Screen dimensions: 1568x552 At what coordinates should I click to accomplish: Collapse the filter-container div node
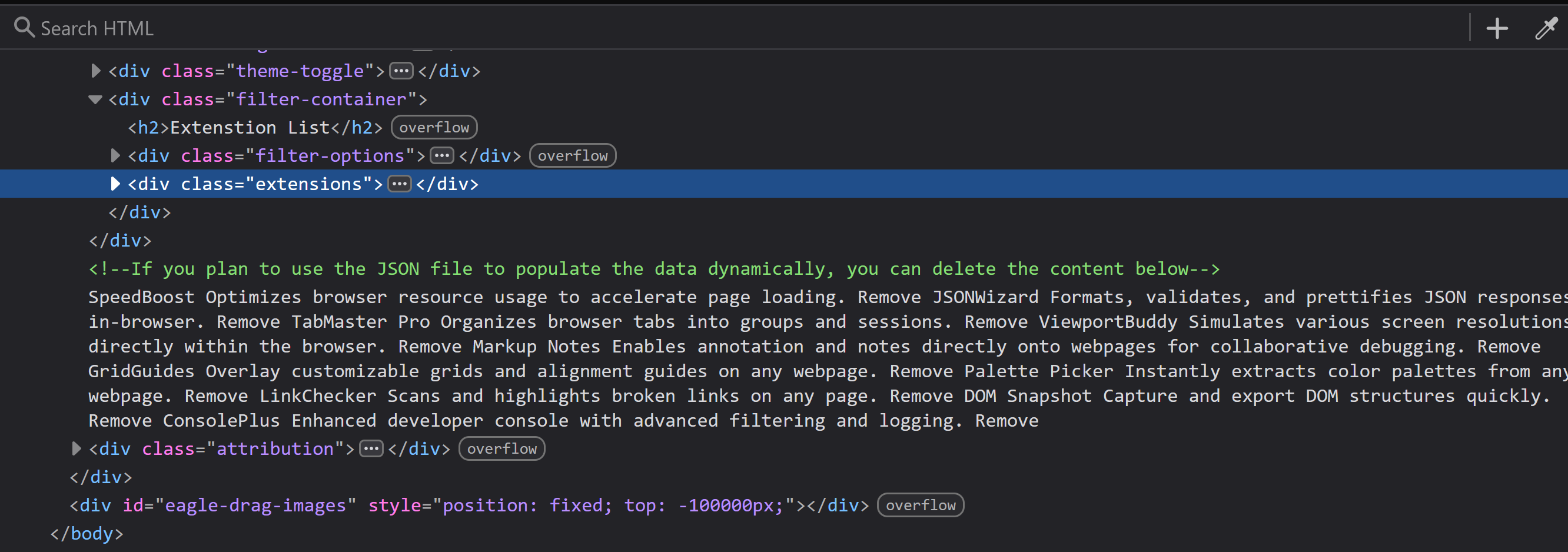95,100
